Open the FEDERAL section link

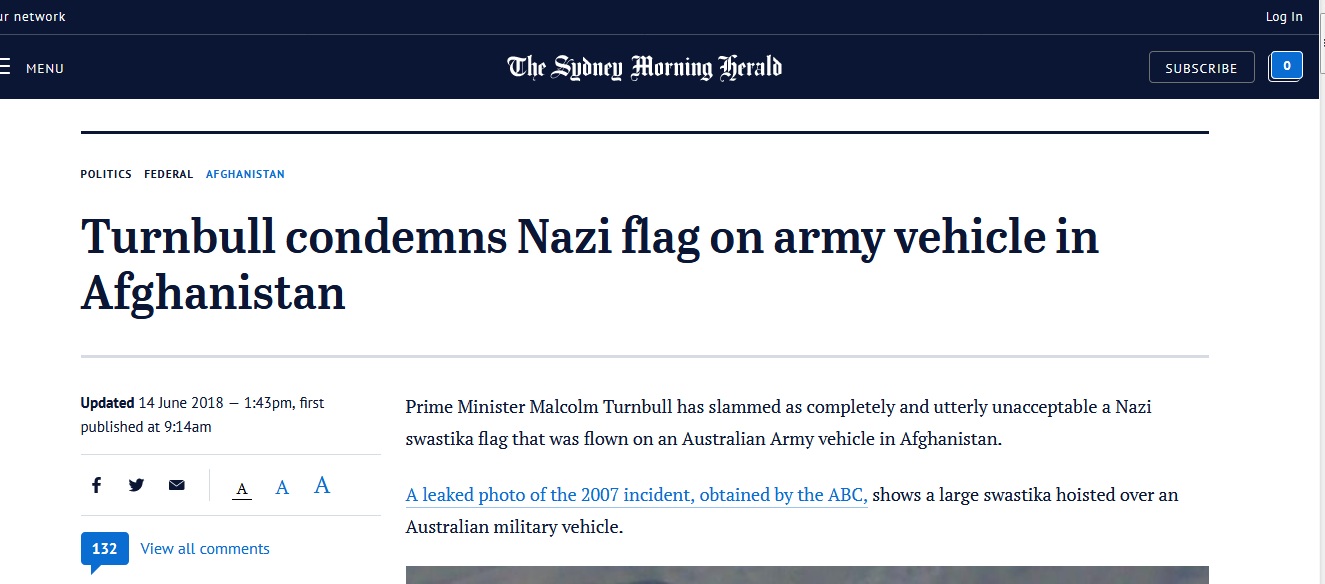[x=169, y=174]
